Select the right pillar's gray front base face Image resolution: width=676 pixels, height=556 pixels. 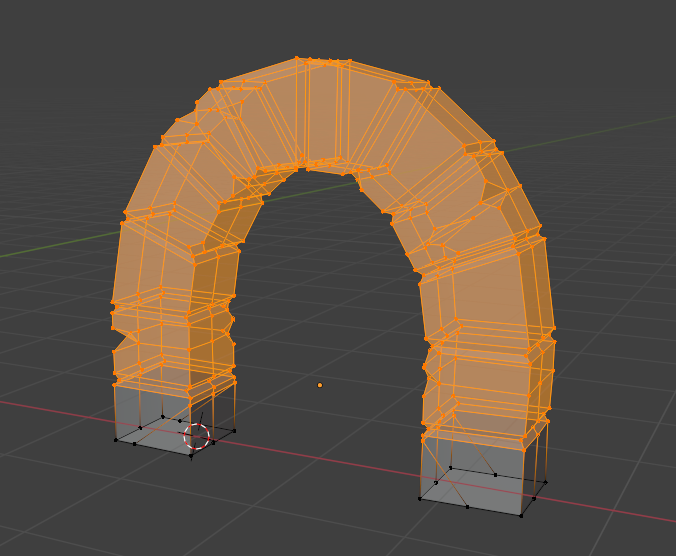tap(472, 475)
